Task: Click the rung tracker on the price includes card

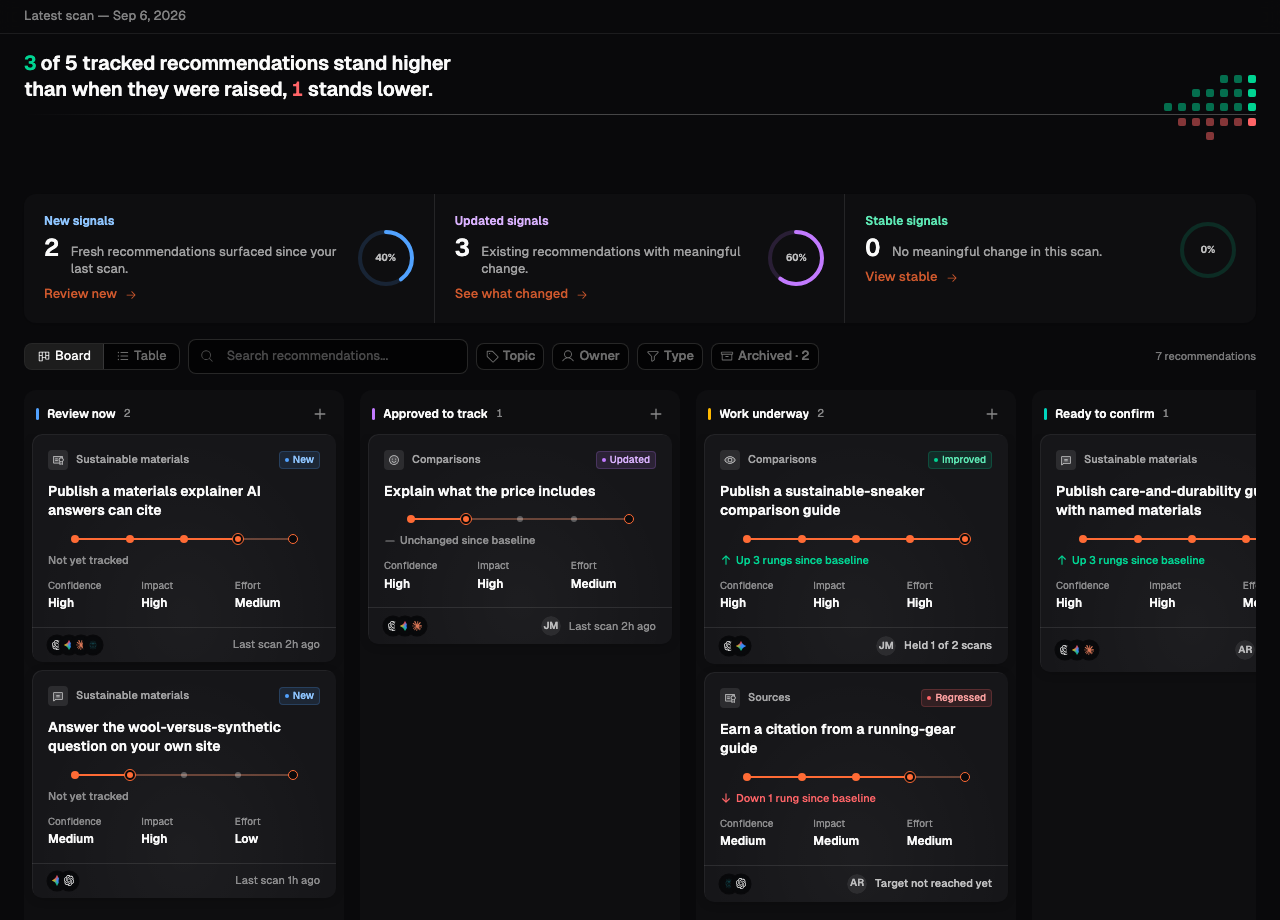Action: [x=520, y=519]
